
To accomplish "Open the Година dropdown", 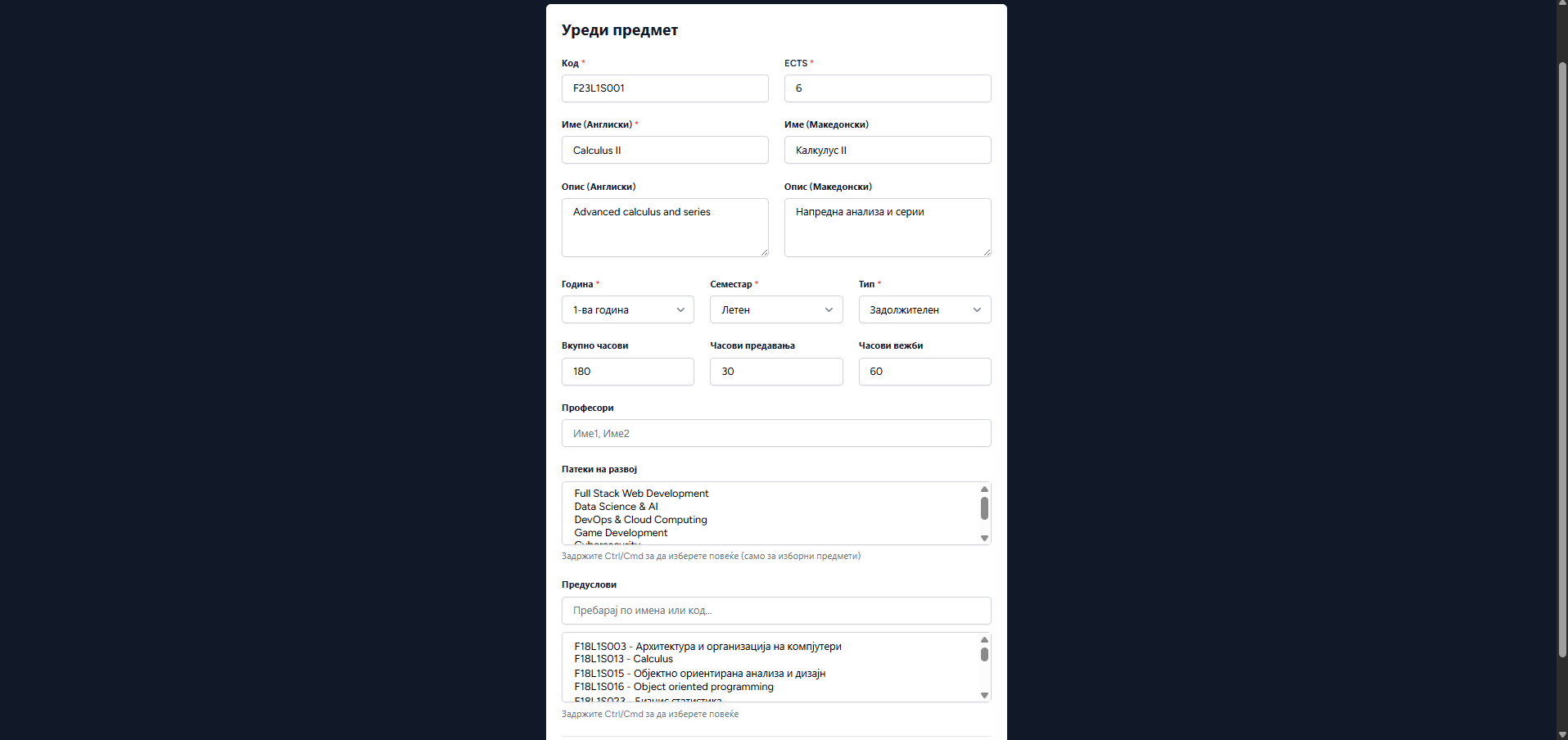I will coord(627,309).
